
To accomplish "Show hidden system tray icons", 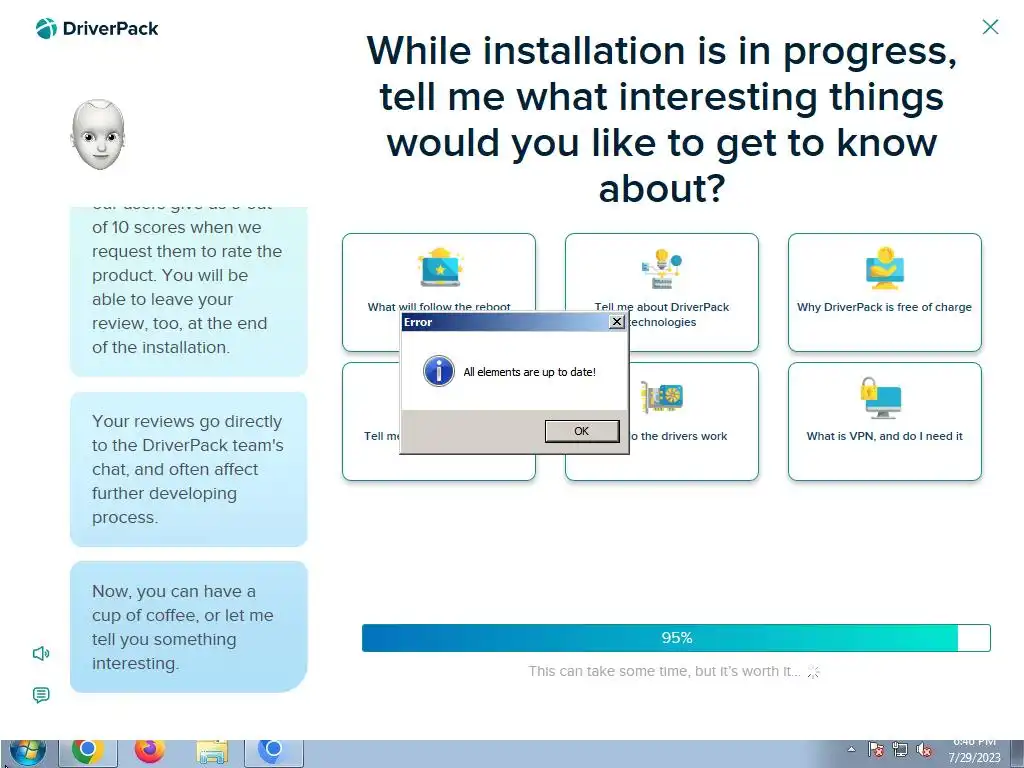I will click(851, 749).
